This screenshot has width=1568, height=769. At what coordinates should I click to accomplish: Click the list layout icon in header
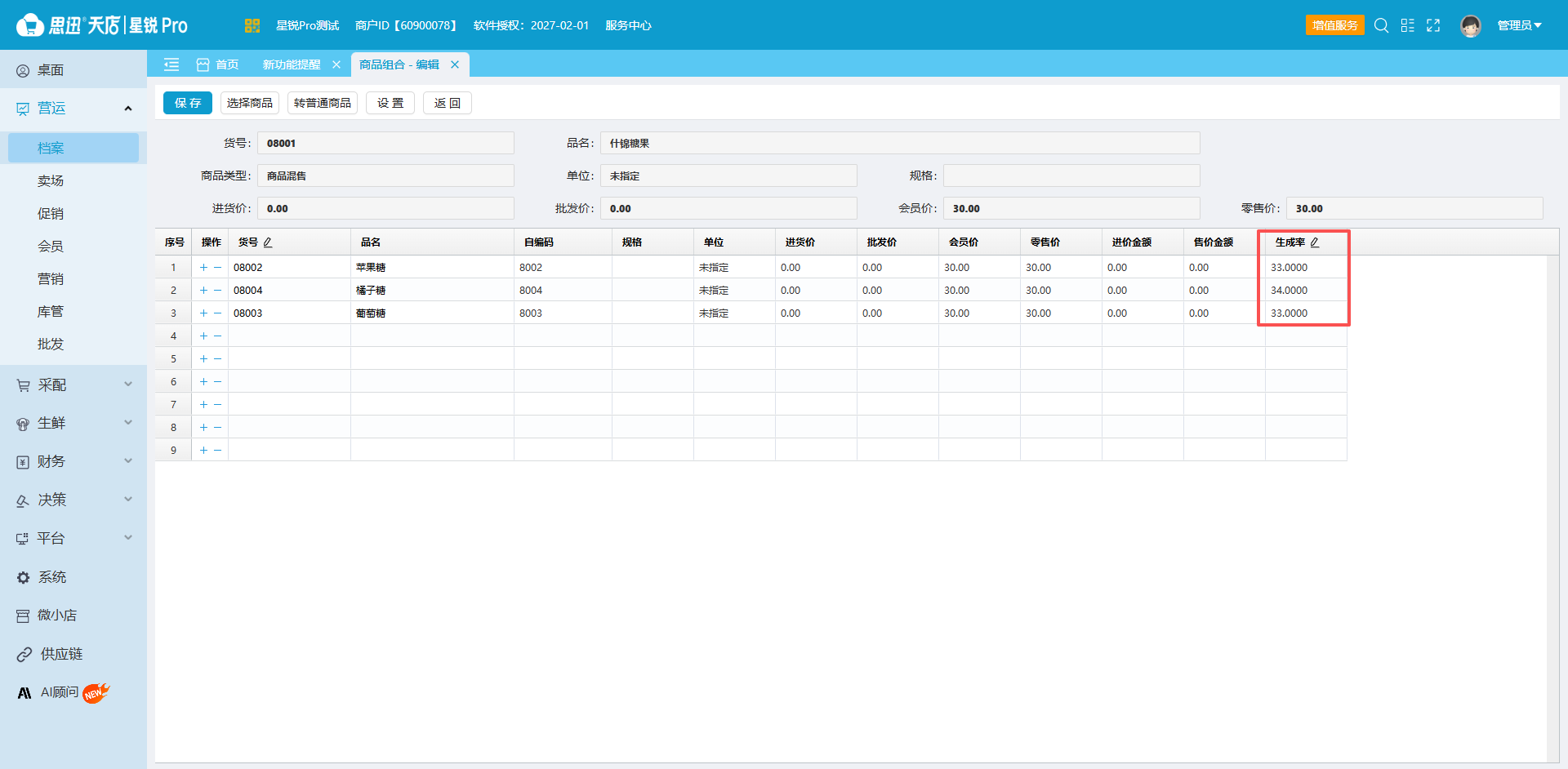pos(1407,25)
